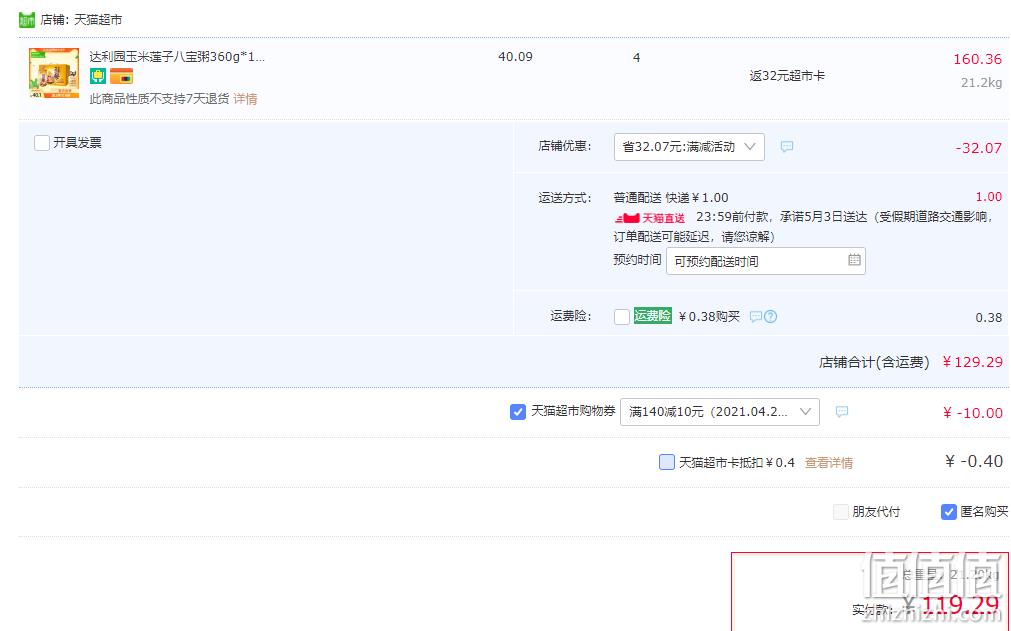Open the 详情 link about 7天退货
Screen dimensions: 1011x631
click(x=245, y=99)
